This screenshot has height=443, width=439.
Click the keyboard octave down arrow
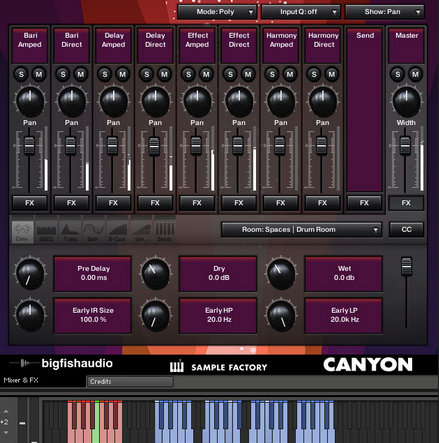point(6,432)
